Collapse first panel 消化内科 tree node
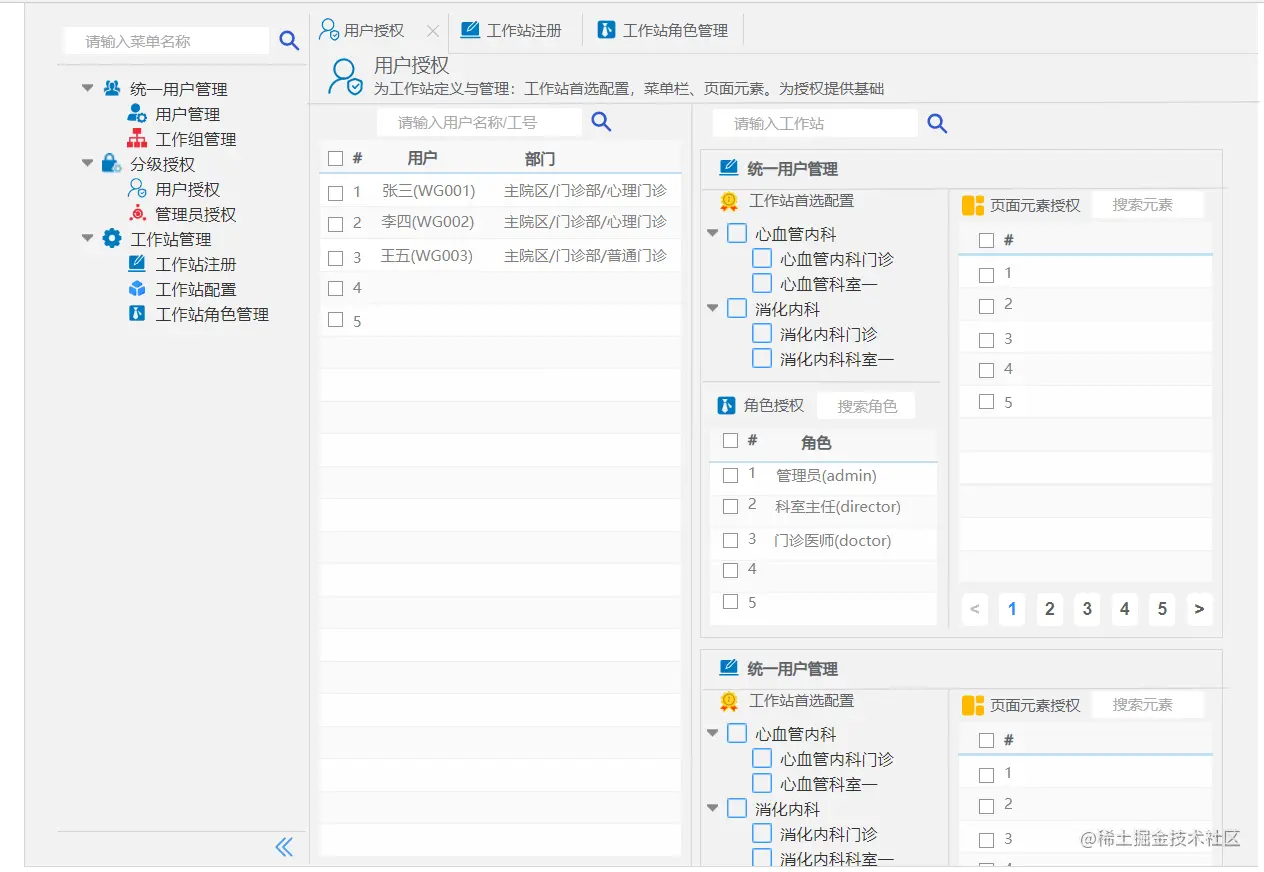Image resolution: width=1264 pixels, height=872 pixels. click(713, 308)
